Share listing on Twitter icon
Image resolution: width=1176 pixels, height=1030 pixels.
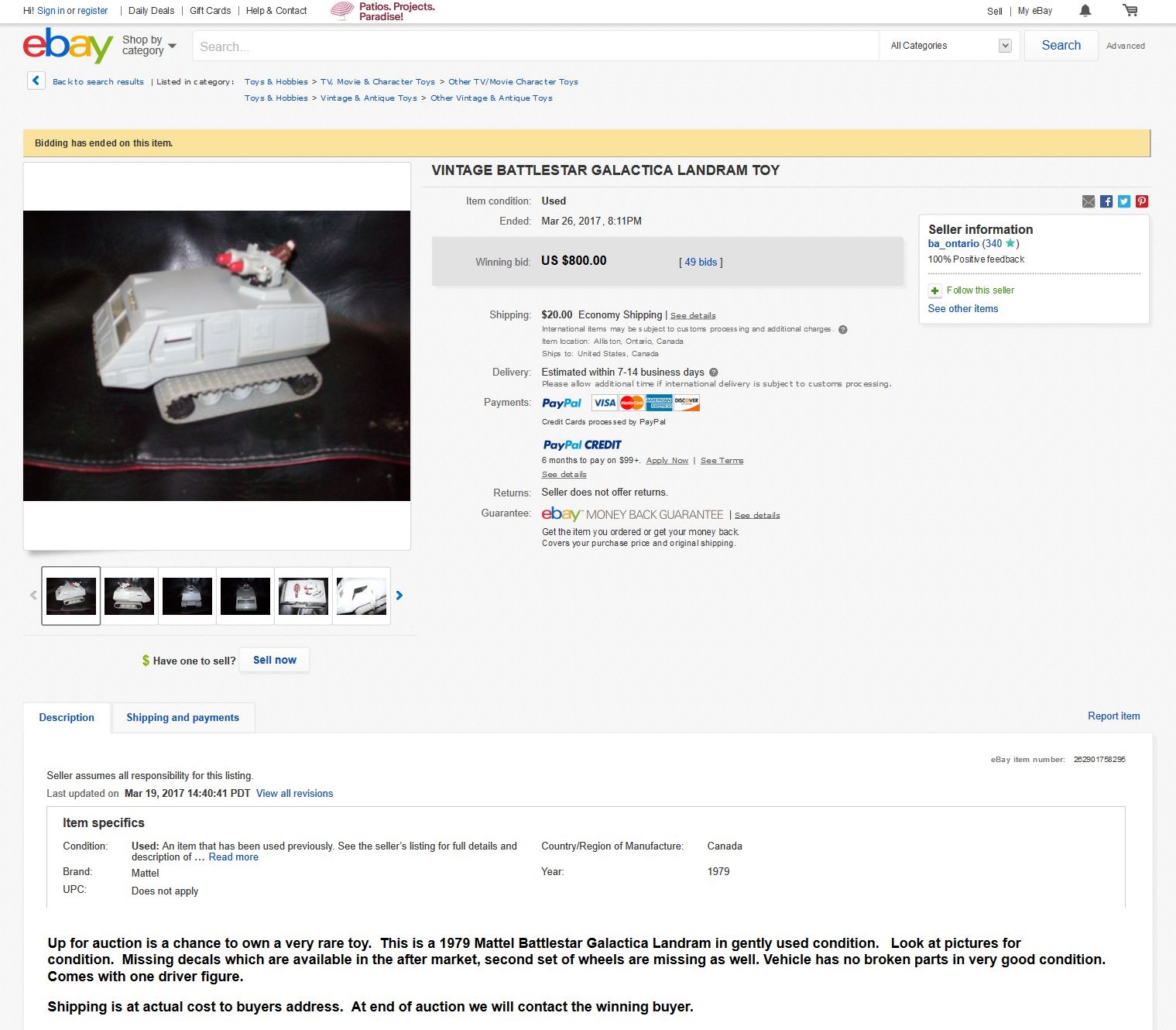(x=1124, y=201)
